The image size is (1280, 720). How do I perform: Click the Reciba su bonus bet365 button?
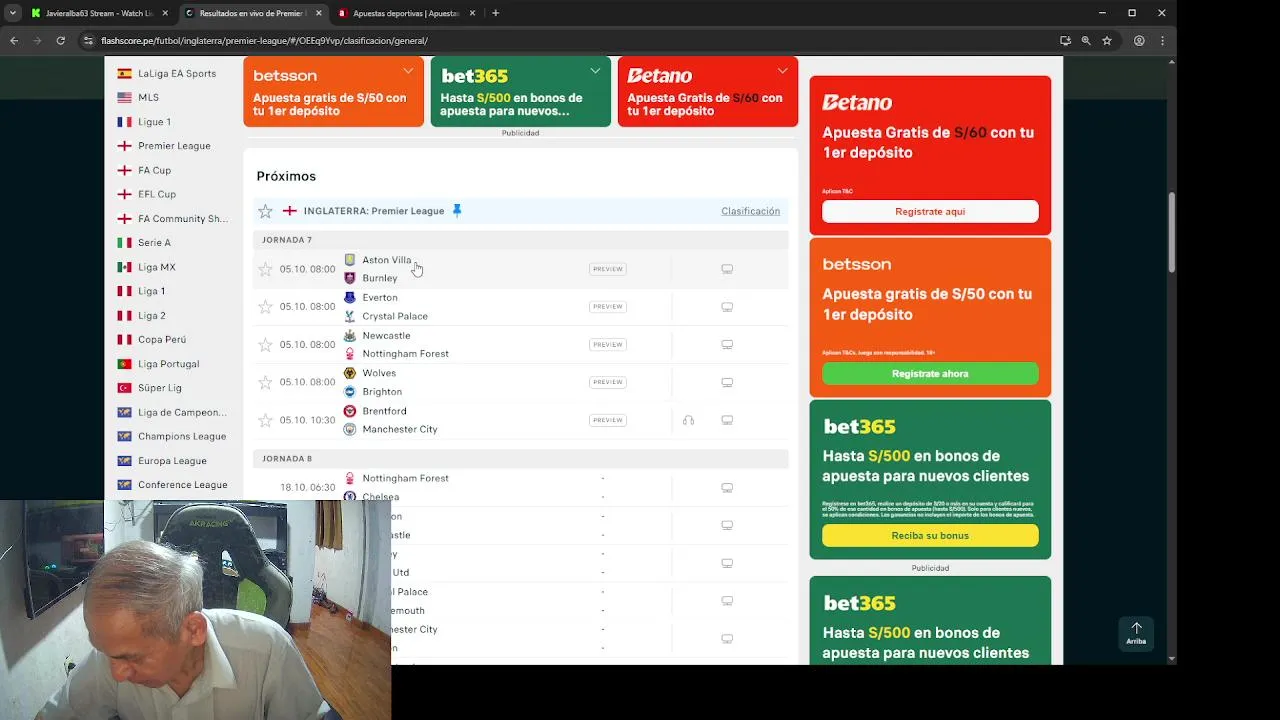click(930, 535)
